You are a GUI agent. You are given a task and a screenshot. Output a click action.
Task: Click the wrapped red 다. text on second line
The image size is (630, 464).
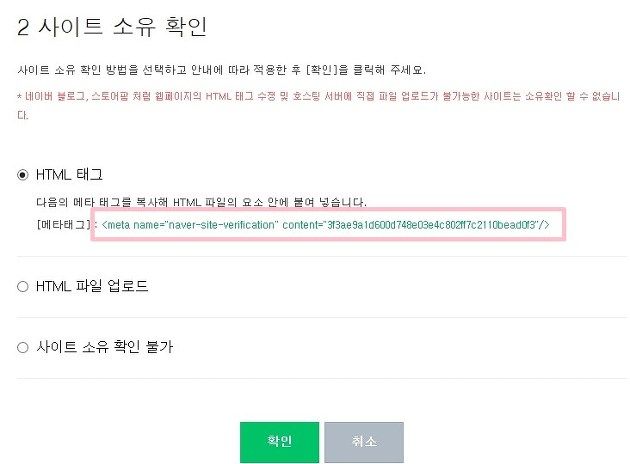click(23, 115)
